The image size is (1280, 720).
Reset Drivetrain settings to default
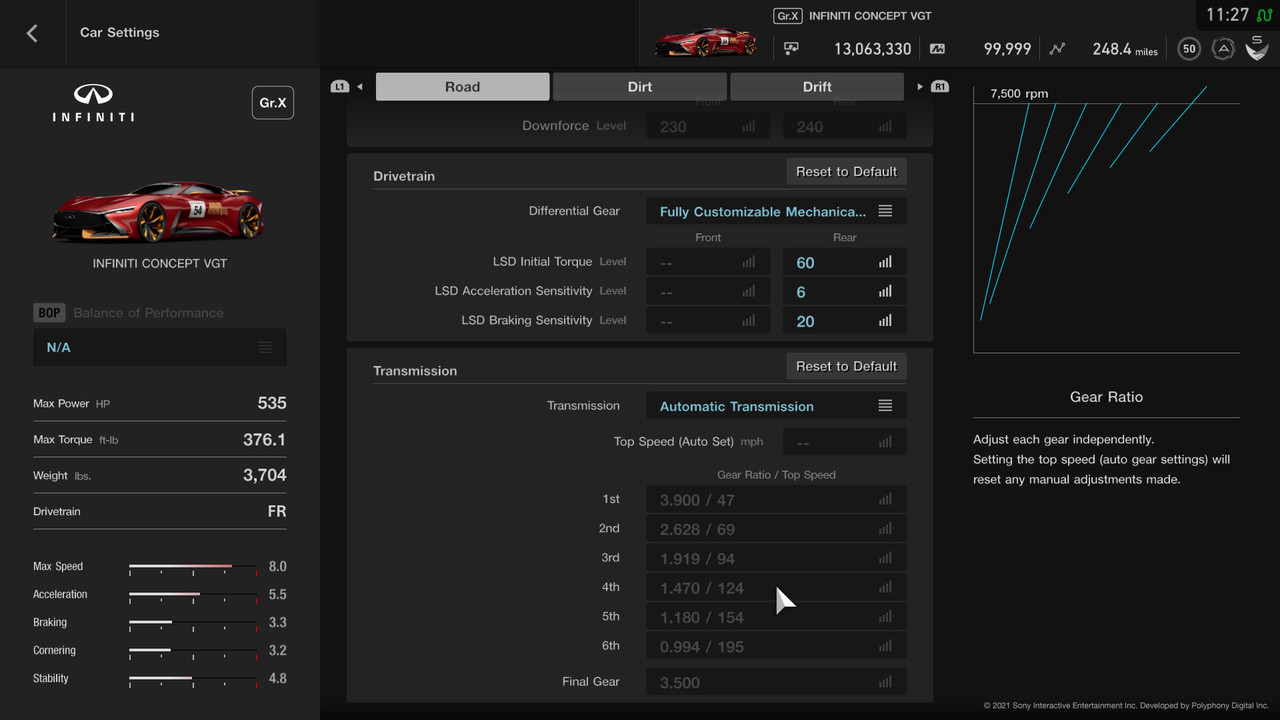coord(846,171)
